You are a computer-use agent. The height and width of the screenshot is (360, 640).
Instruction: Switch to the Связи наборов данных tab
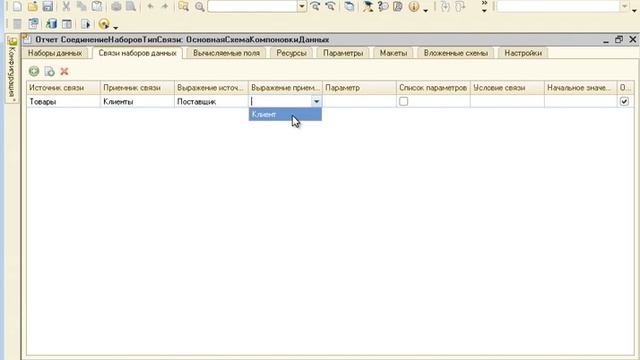tap(138, 53)
